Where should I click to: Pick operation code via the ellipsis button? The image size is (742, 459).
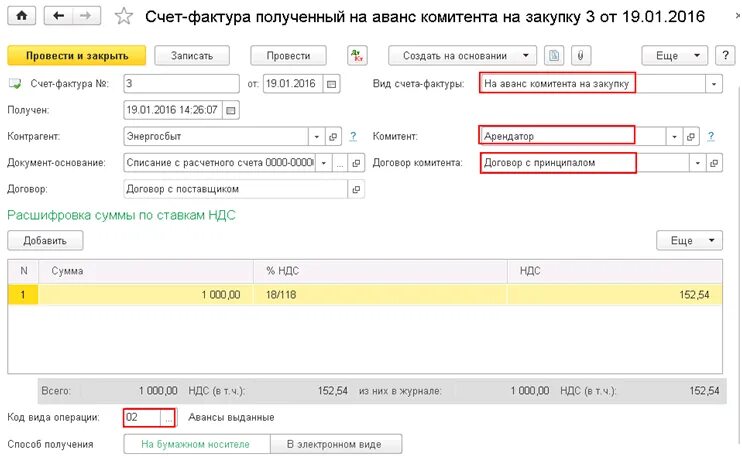(168, 418)
